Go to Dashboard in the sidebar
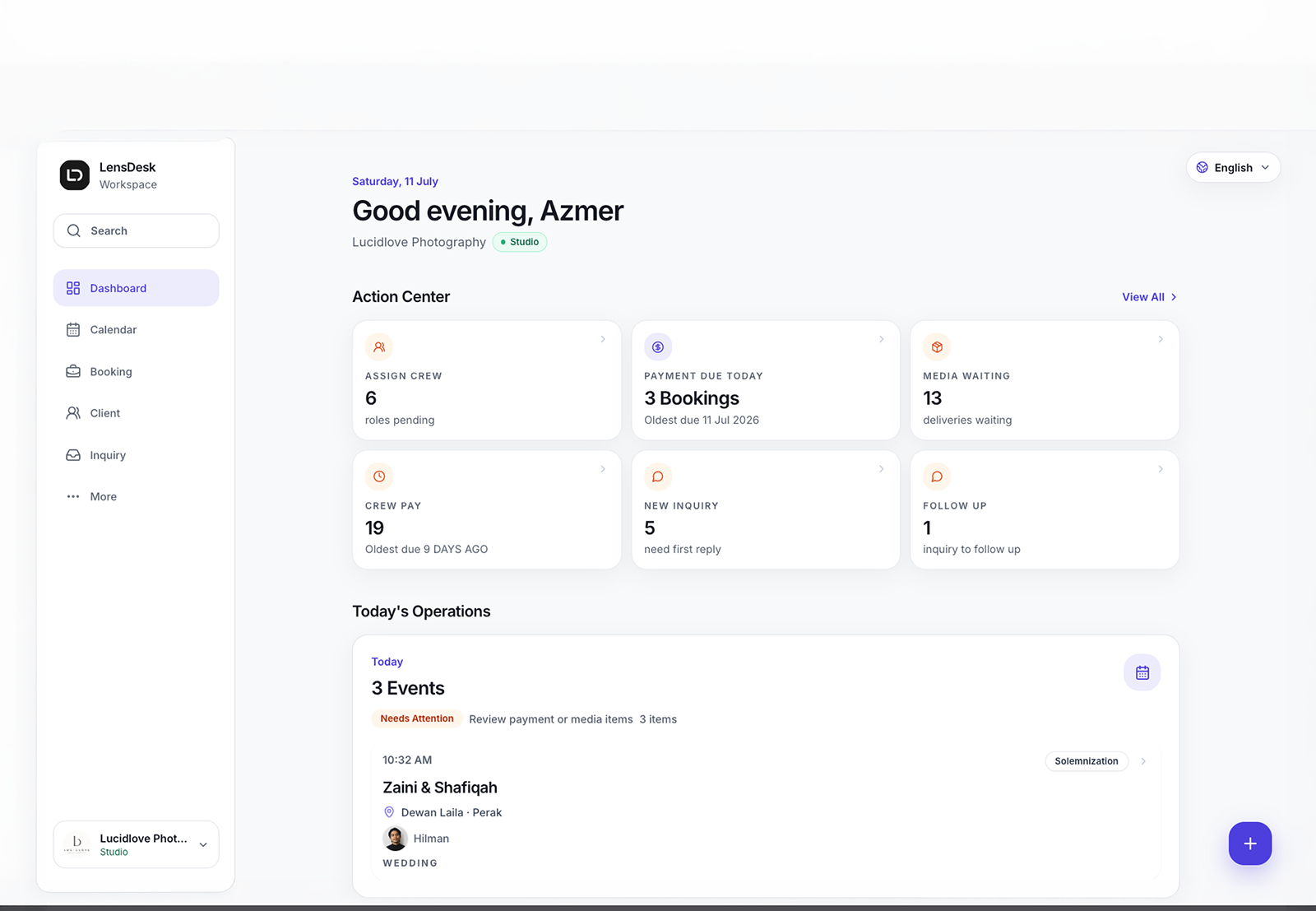 point(137,288)
